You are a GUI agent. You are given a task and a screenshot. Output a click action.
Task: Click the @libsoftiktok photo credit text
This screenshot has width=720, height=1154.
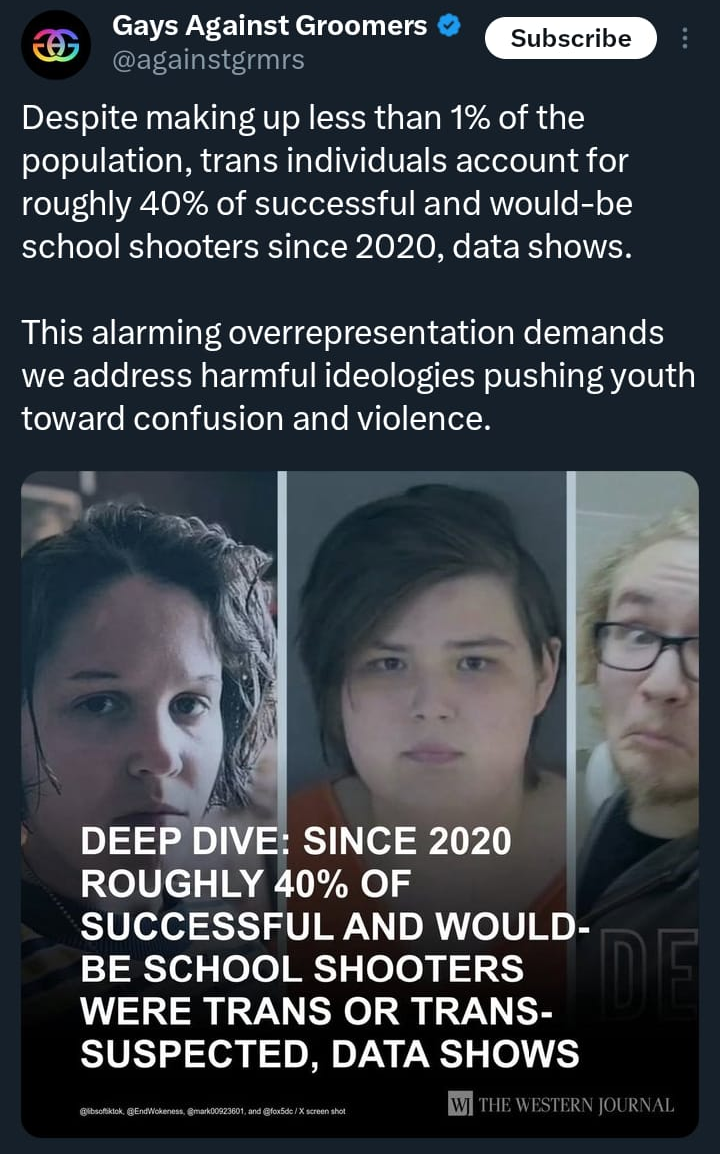coord(102,1111)
